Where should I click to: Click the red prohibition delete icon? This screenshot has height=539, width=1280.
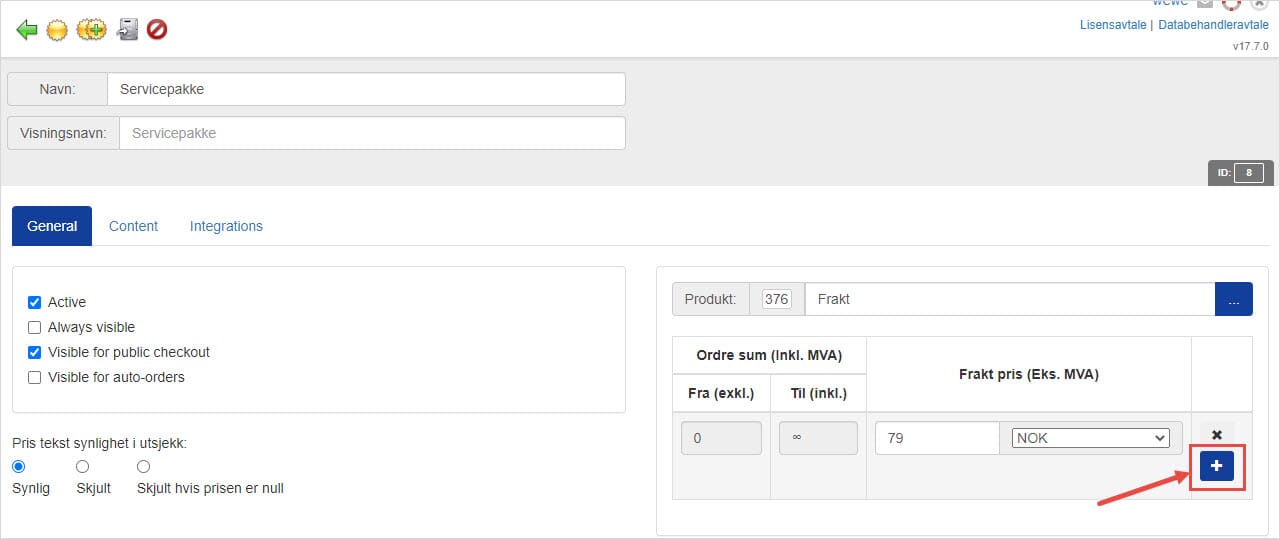[x=157, y=30]
